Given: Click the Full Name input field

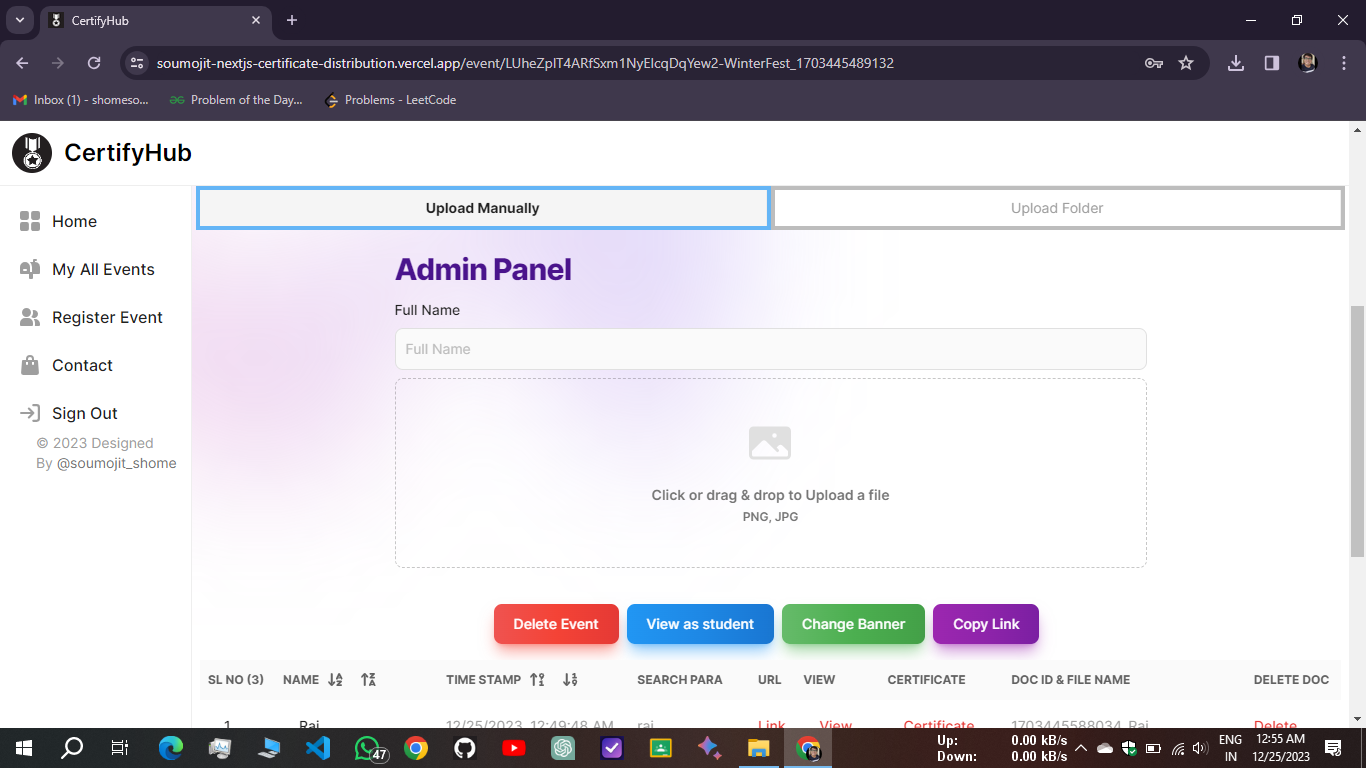Looking at the screenshot, I should pos(771,349).
